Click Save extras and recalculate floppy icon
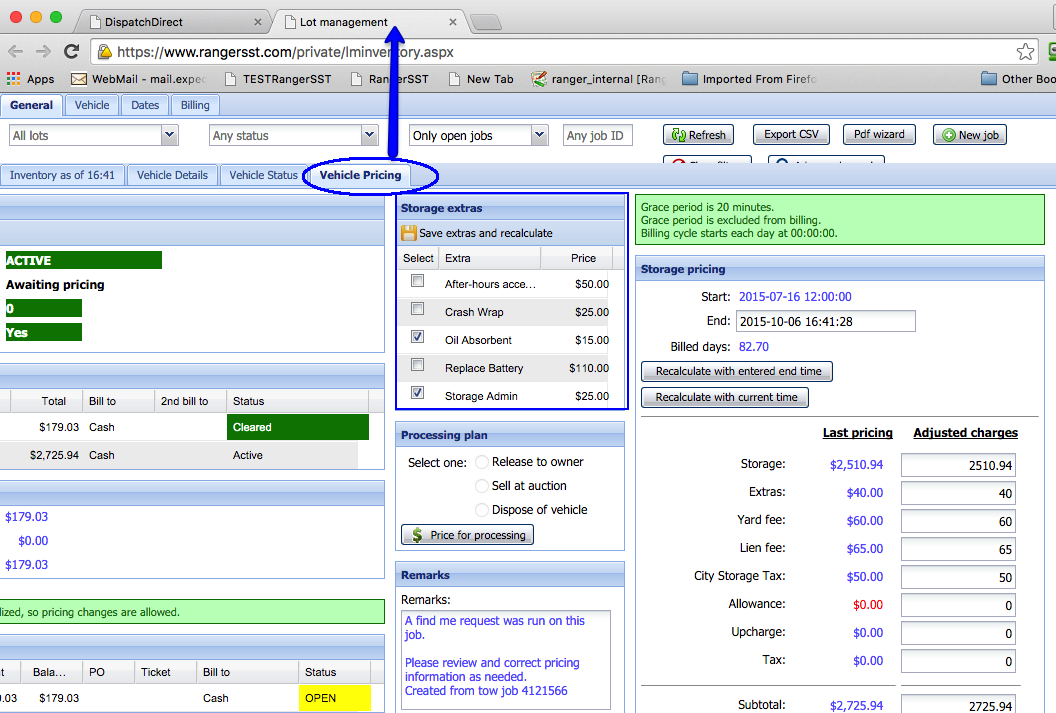The height and width of the screenshot is (713, 1056). pos(409,233)
